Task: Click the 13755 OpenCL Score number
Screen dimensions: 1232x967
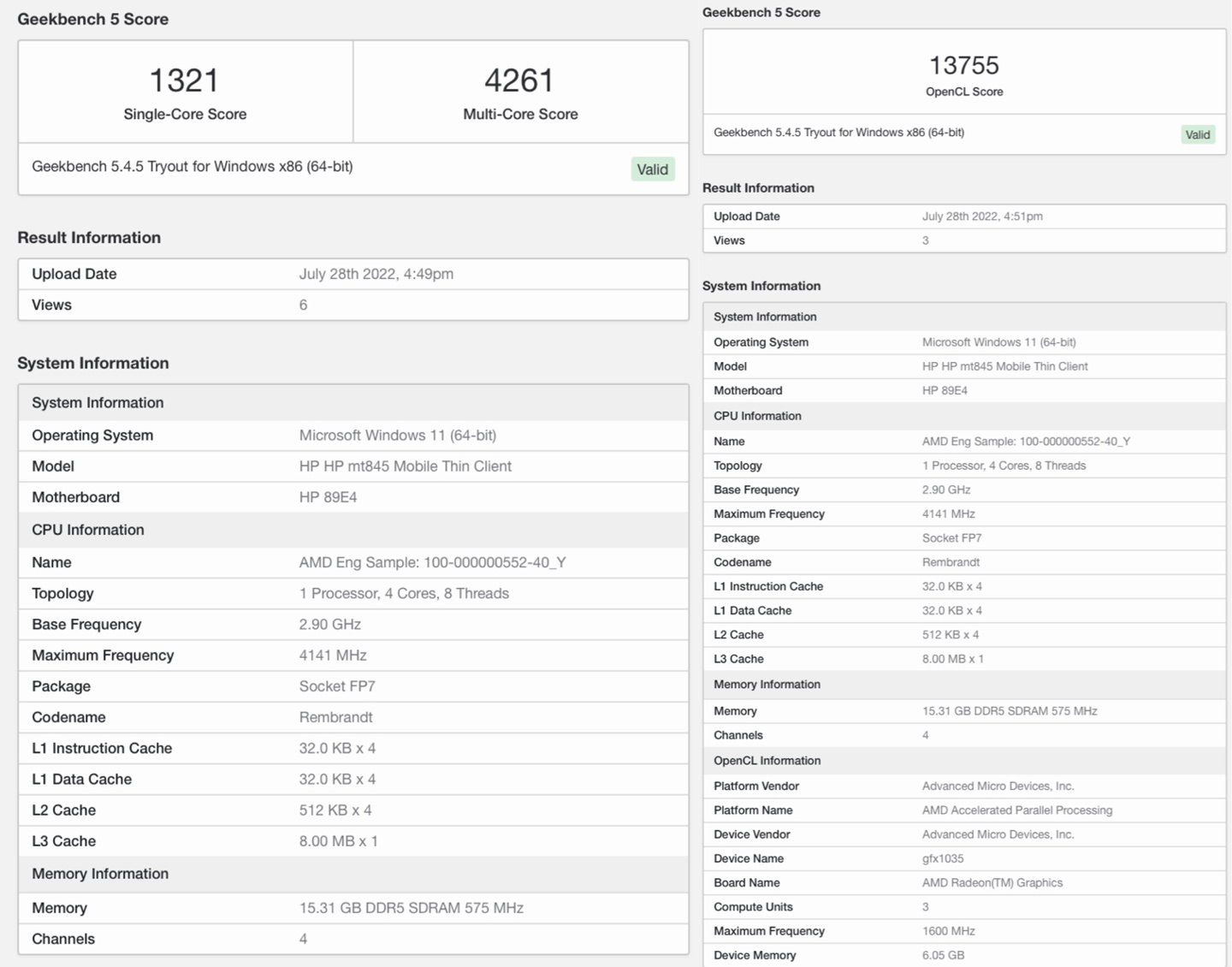Action: pos(964,65)
